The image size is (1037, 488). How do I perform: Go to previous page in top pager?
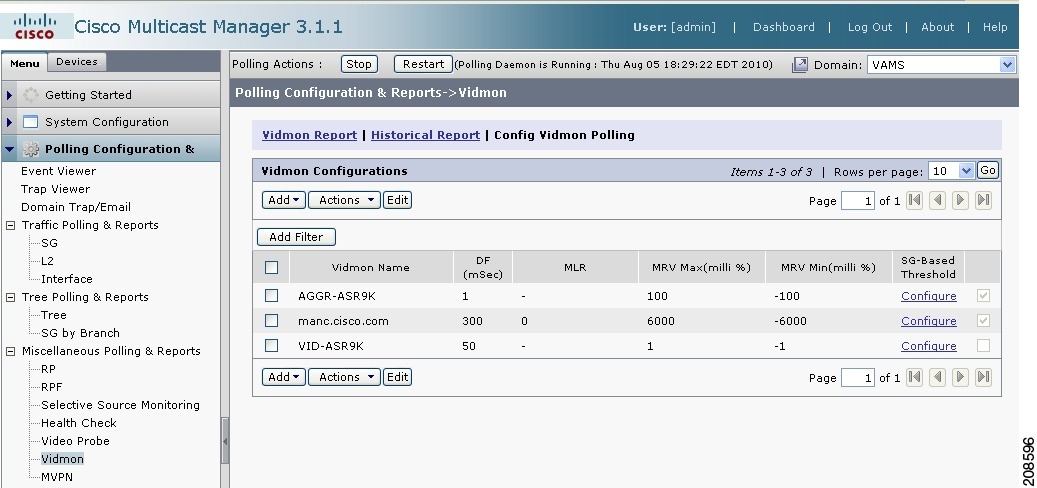coord(937,200)
